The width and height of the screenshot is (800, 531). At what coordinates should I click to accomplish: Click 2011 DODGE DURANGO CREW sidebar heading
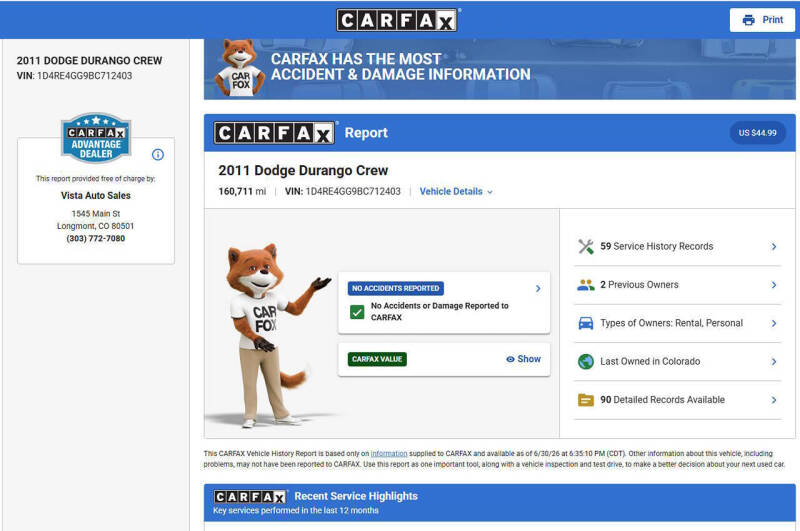point(89,61)
